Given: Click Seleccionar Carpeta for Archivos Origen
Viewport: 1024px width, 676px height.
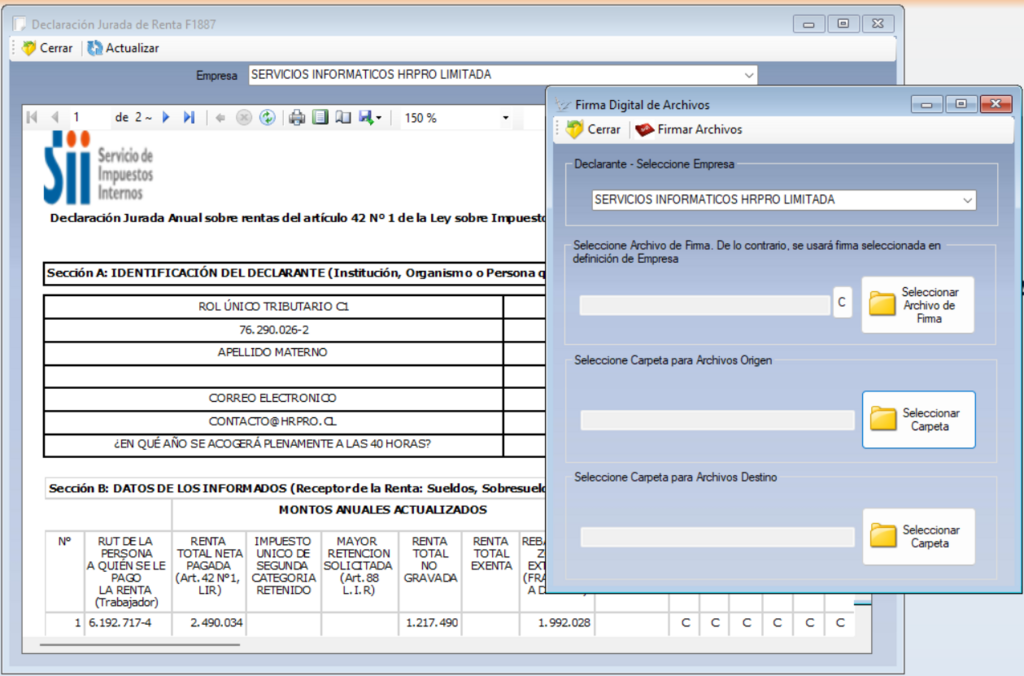Looking at the screenshot, I should tap(919, 420).
